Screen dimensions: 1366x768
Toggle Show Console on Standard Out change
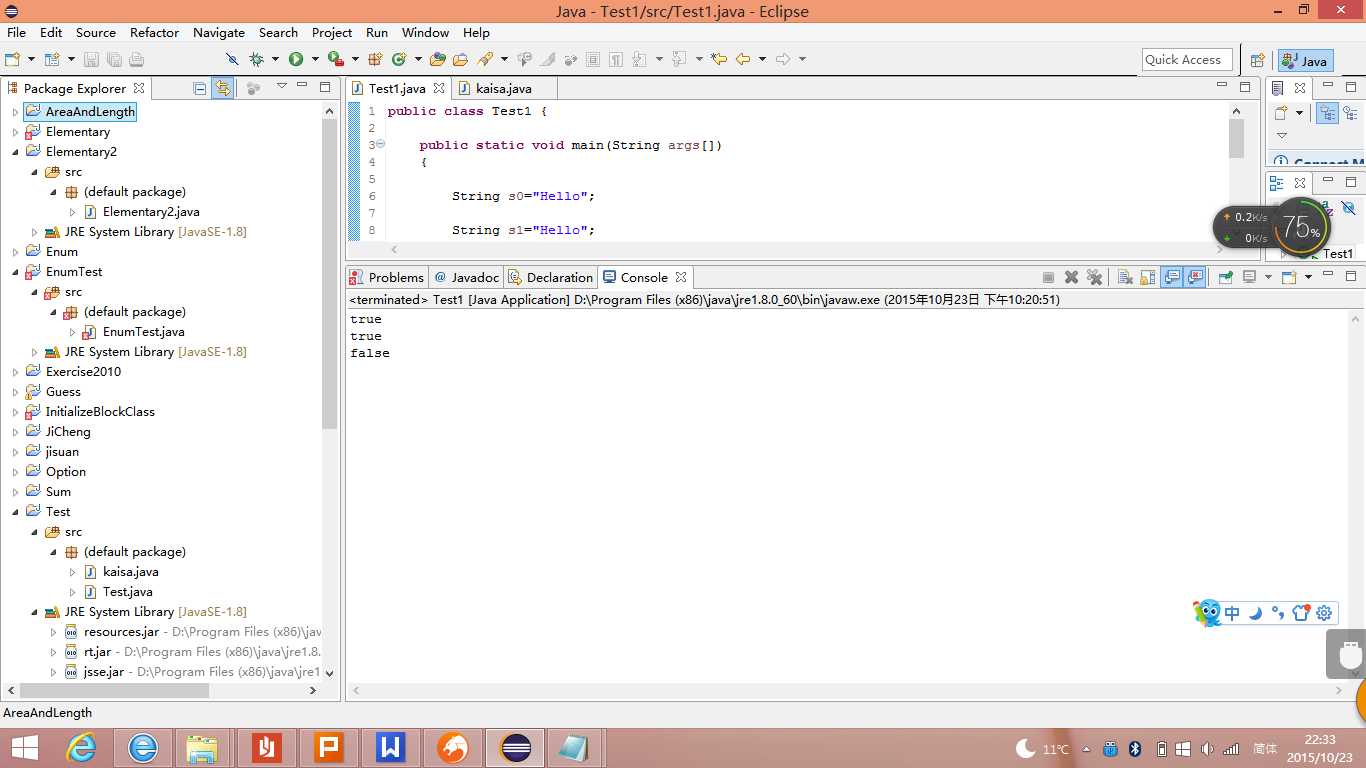pyautogui.click(x=1172, y=277)
